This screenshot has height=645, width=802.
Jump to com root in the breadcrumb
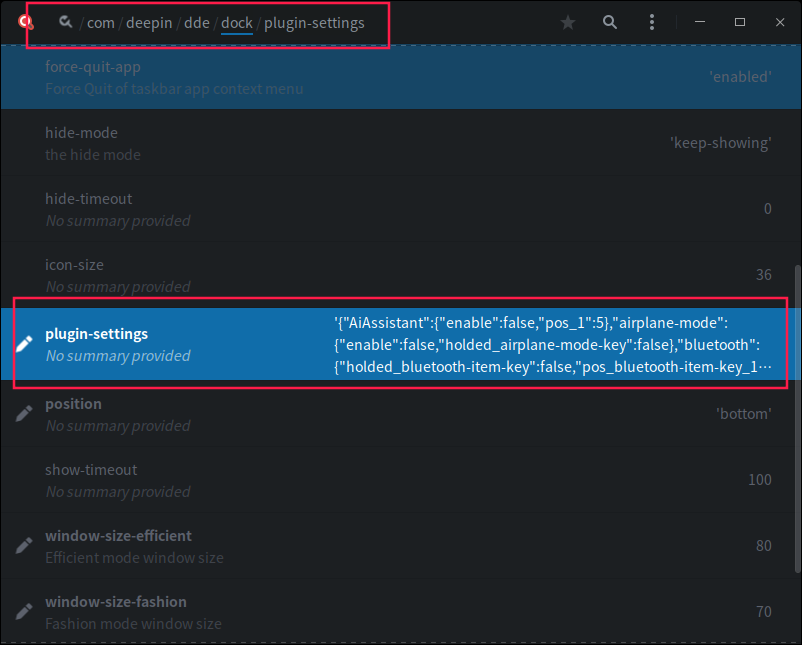pyautogui.click(x=101, y=22)
